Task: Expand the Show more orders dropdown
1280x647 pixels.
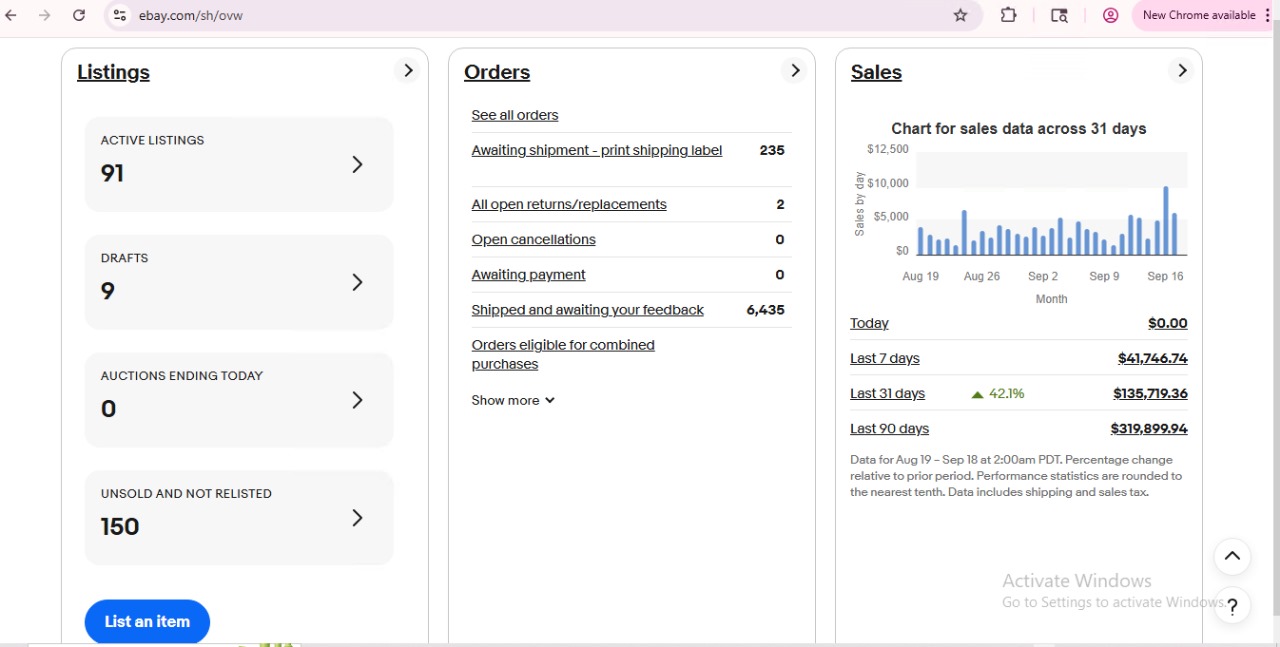Action: pyautogui.click(x=513, y=400)
